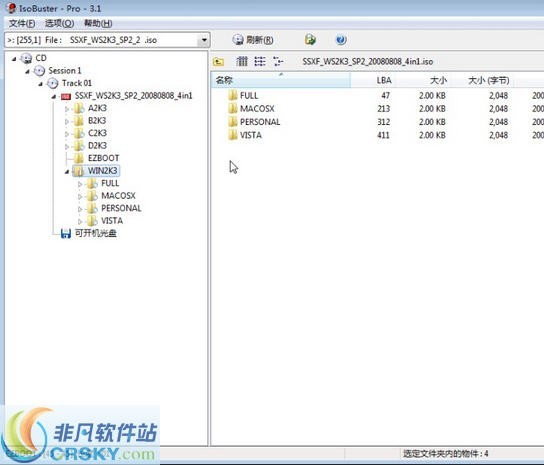Select the B2K3 folder icon
544x465 pixels.
(79, 121)
